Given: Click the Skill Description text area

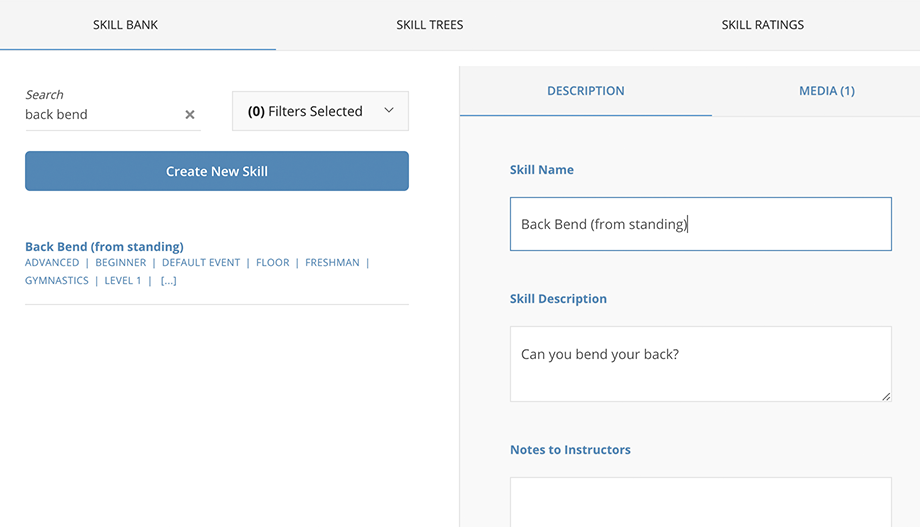Looking at the screenshot, I should click(701, 364).
